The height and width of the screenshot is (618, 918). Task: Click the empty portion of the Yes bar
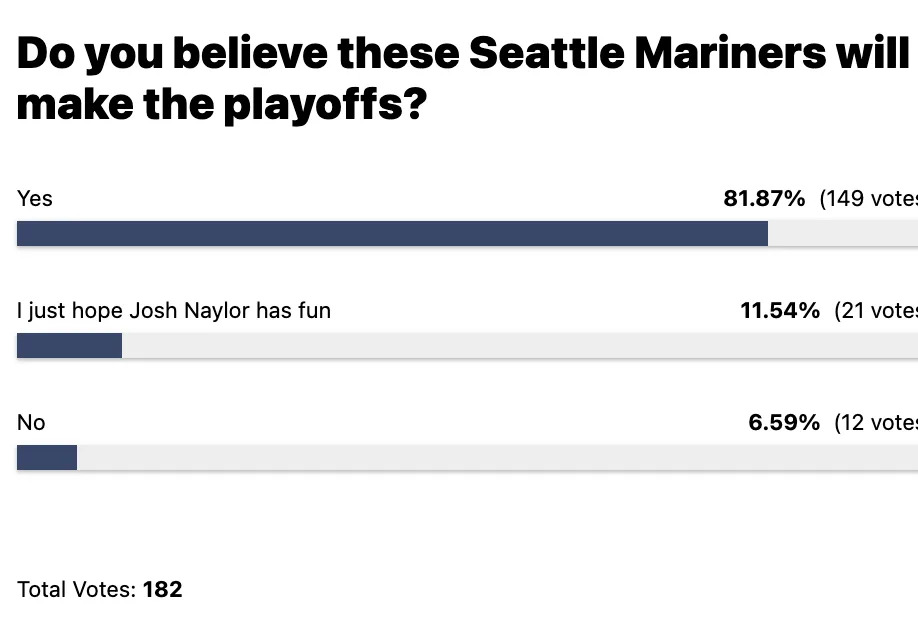tap(842, 233)
